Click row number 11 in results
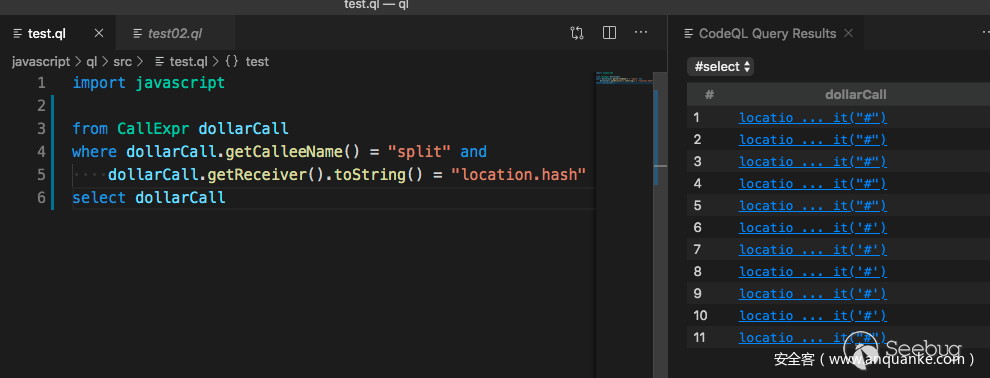 pos(699,338)
